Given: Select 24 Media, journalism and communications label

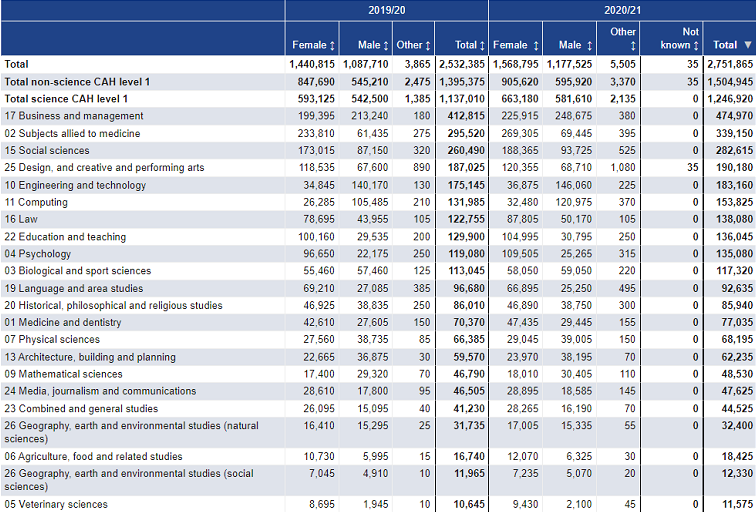Looking at the screenshot, I should click(x=100, y=391).
